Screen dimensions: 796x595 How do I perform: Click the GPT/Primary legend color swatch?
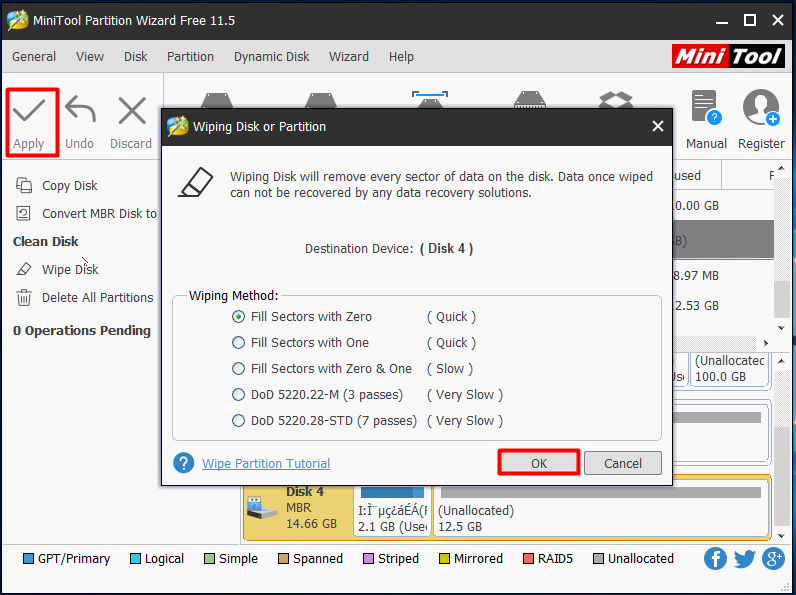(28, 558)
